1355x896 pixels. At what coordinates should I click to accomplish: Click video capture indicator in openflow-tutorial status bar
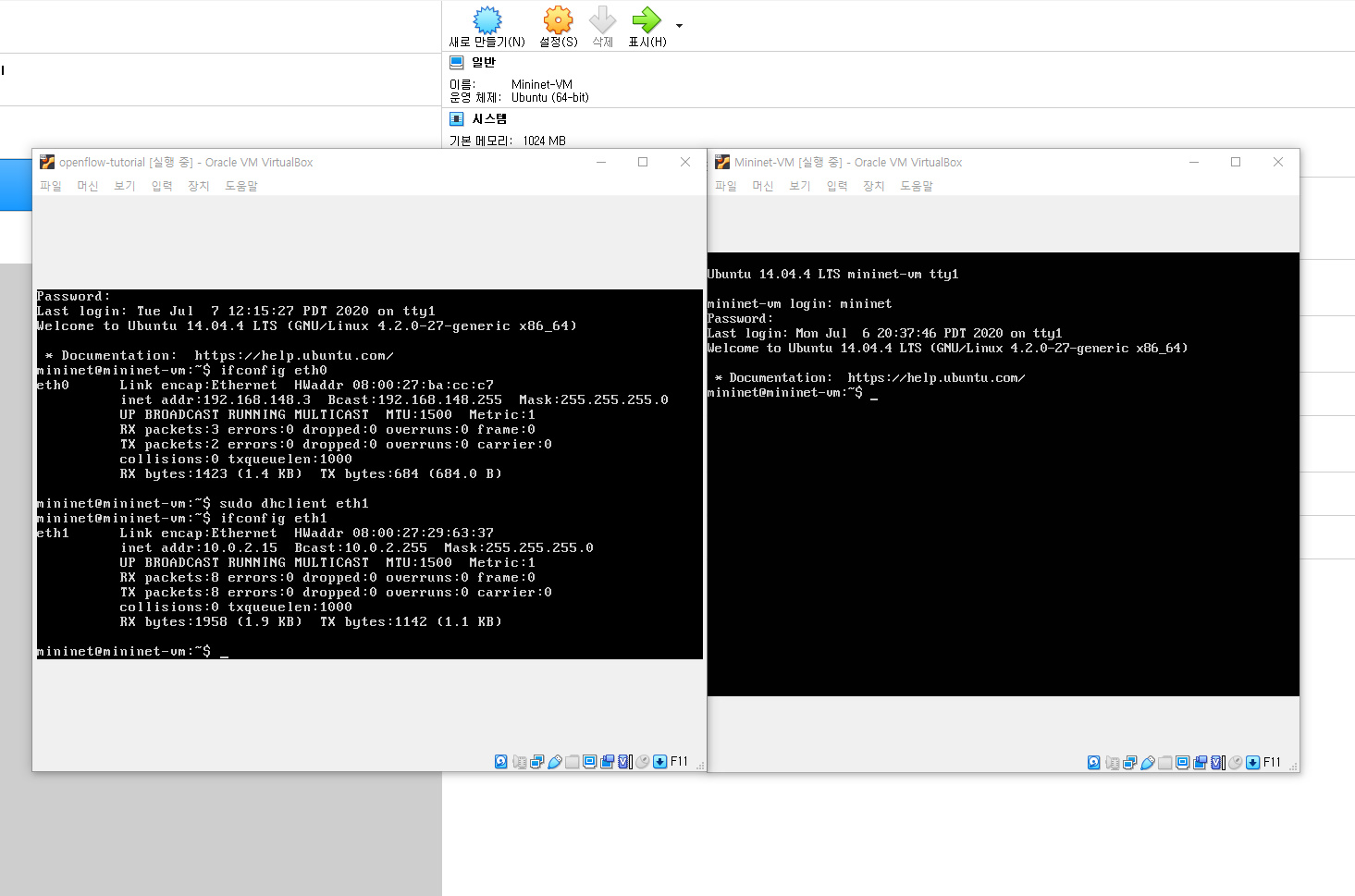(x=607, y=762)
